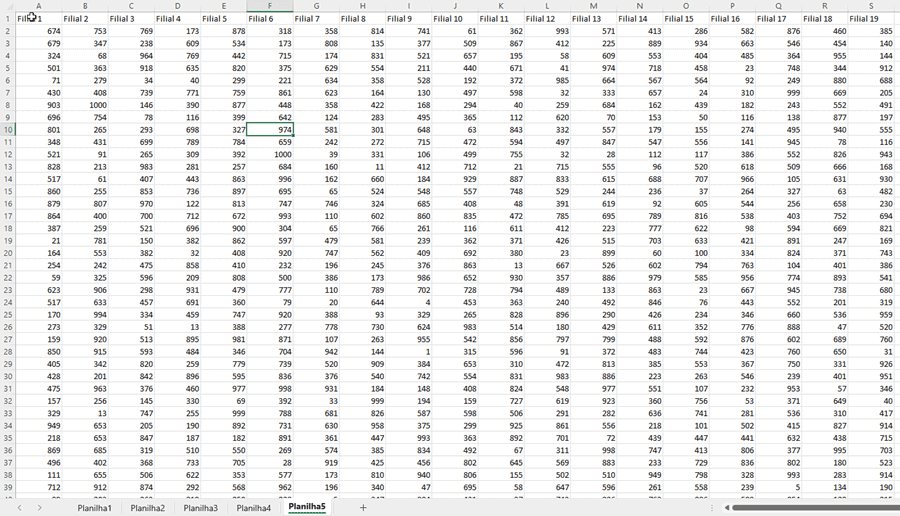Click cell D26 containing 13
The height and width of the screenshot is (516, 900).
(x=177, y=327)
